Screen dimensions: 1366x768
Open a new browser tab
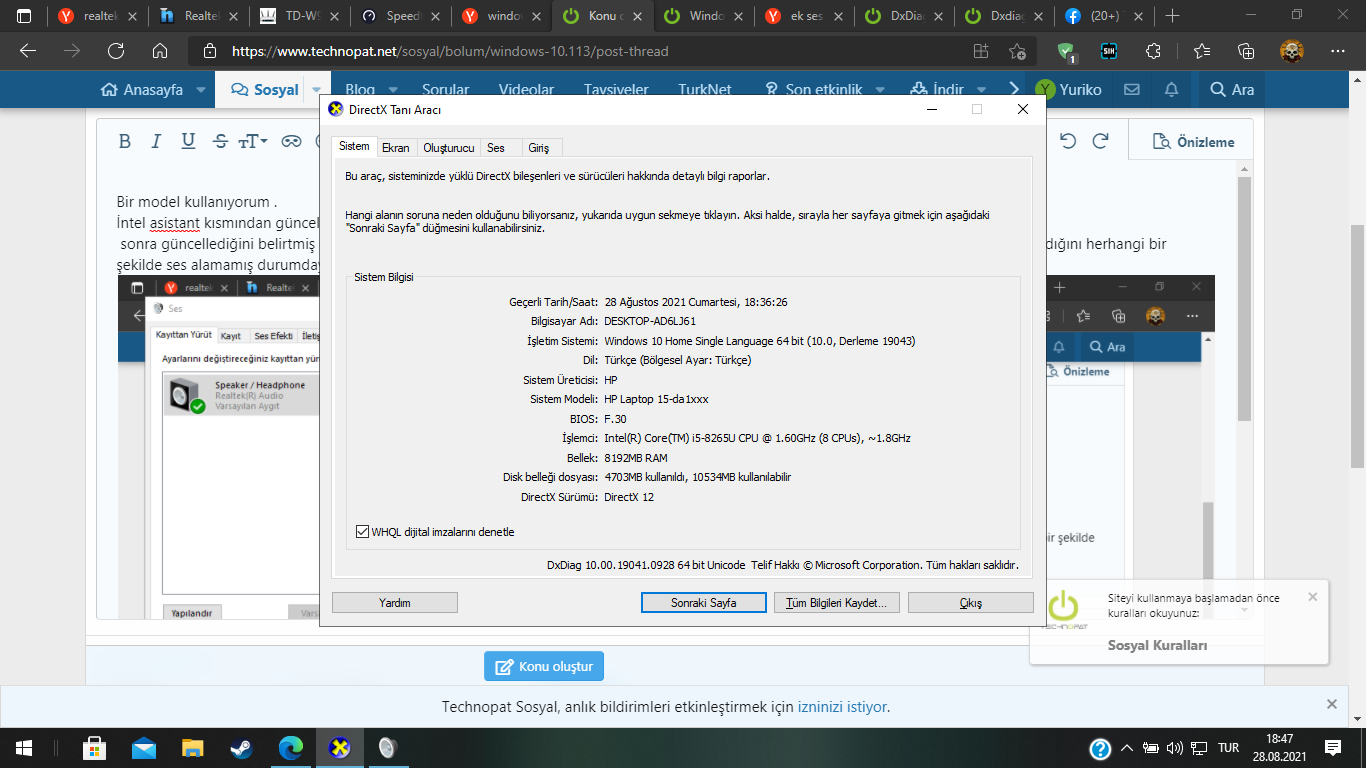(x=1173, y=16)
